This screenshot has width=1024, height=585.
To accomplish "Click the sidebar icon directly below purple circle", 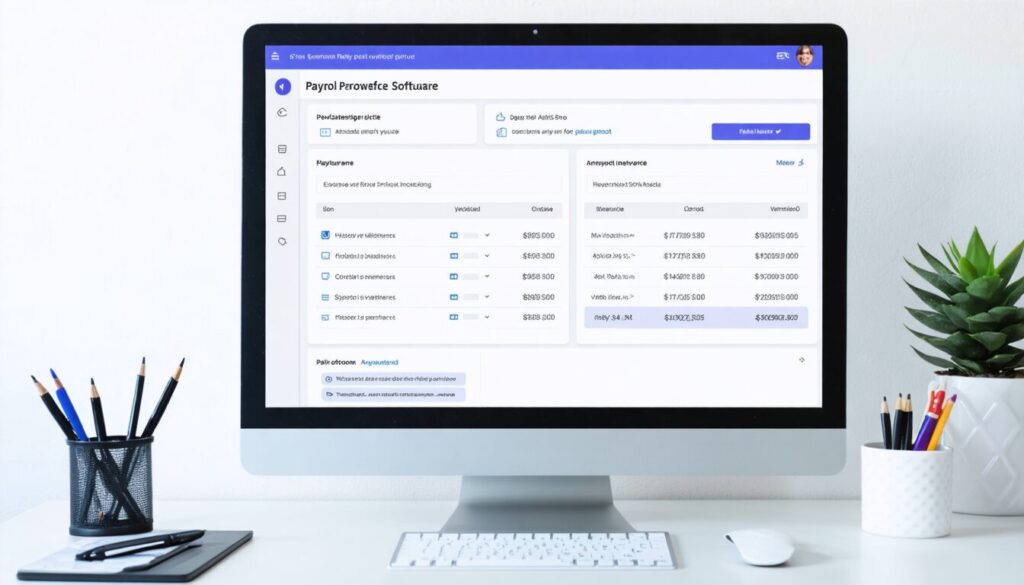I will click(x=282, y=112).
